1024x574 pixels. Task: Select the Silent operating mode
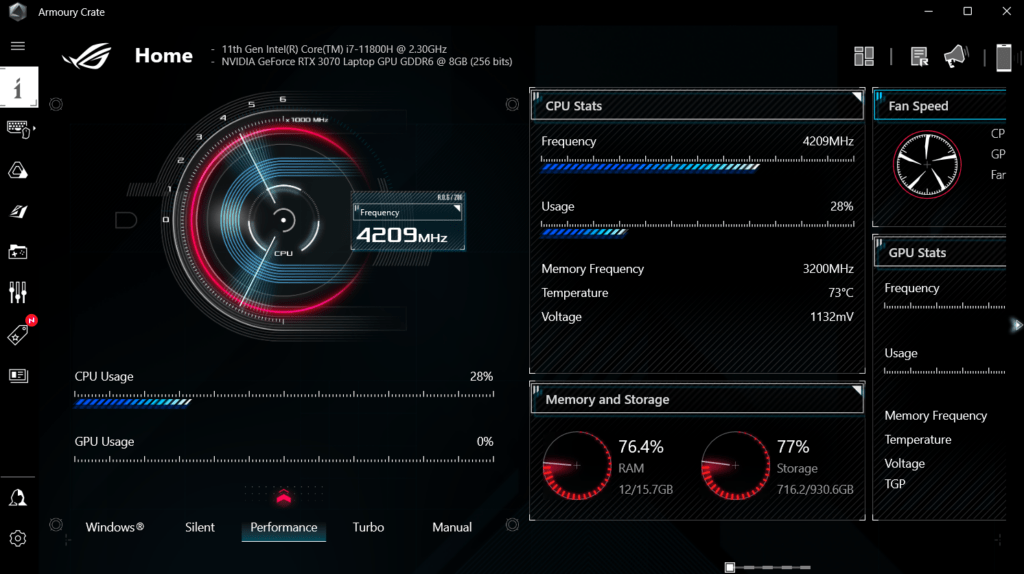tap(200, 527)
